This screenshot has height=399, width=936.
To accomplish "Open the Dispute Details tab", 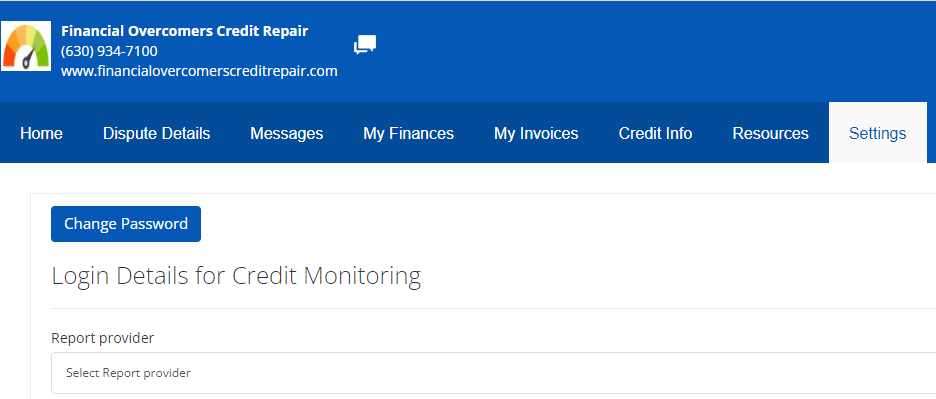I will pos(156,133).
